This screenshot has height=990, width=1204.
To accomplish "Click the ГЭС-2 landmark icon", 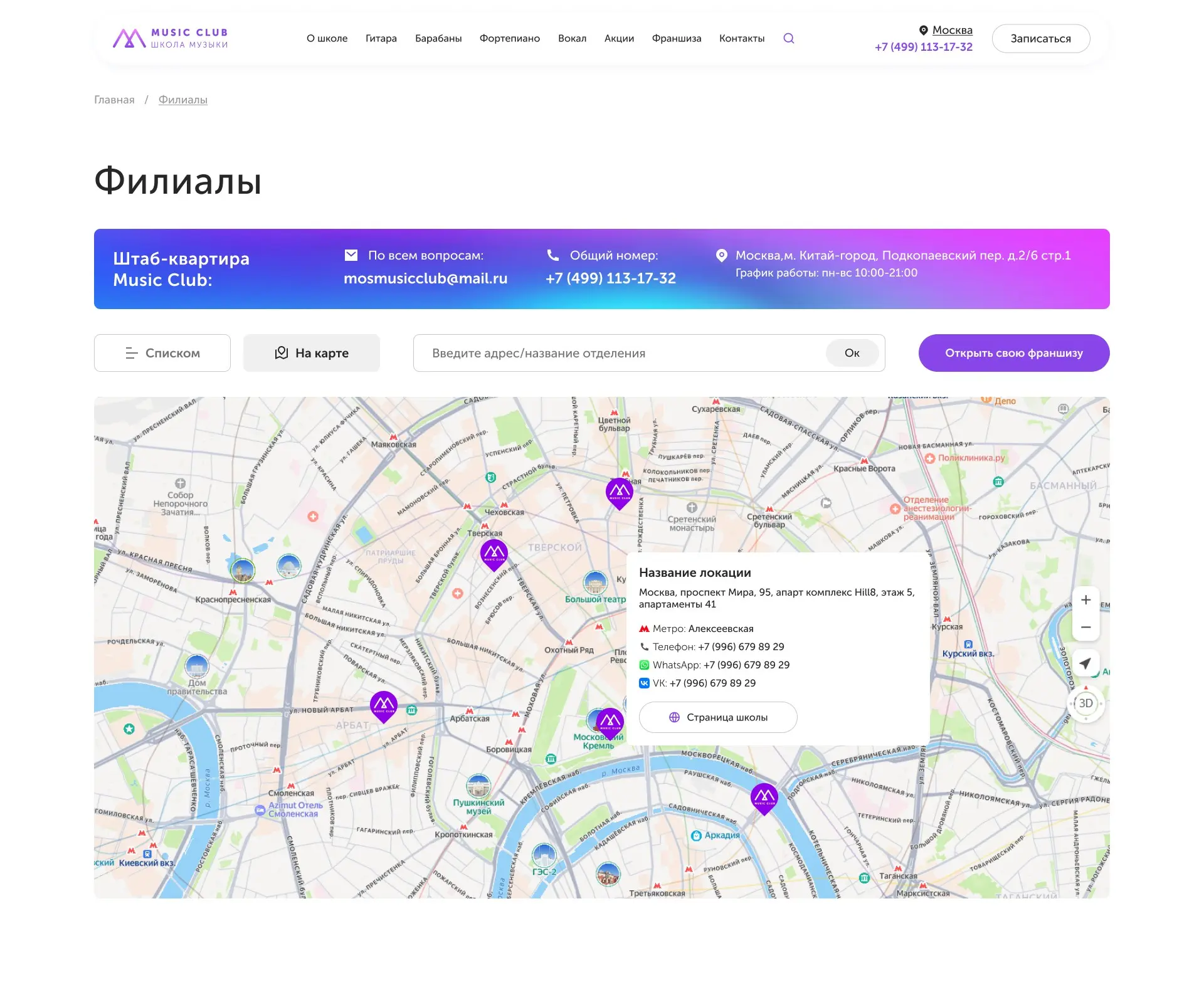I will (544, 855).
